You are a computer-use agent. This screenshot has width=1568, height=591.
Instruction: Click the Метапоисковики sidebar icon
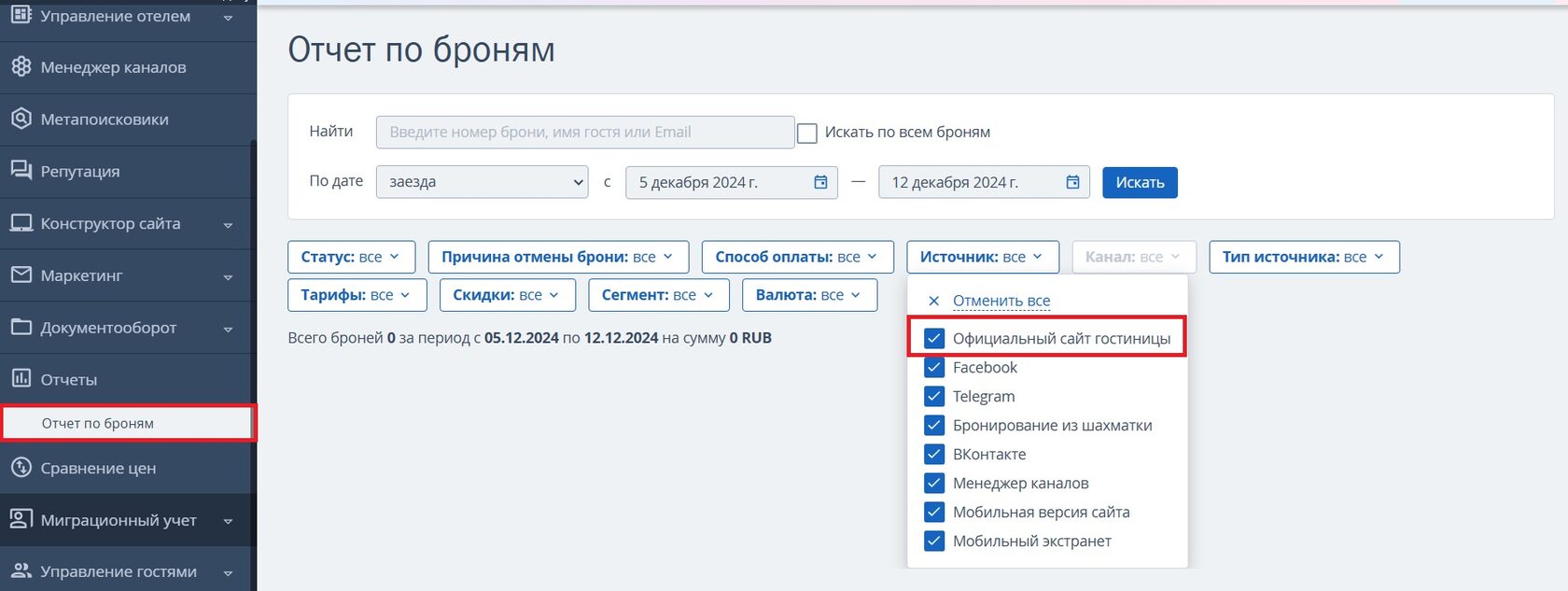coord(21,119)
